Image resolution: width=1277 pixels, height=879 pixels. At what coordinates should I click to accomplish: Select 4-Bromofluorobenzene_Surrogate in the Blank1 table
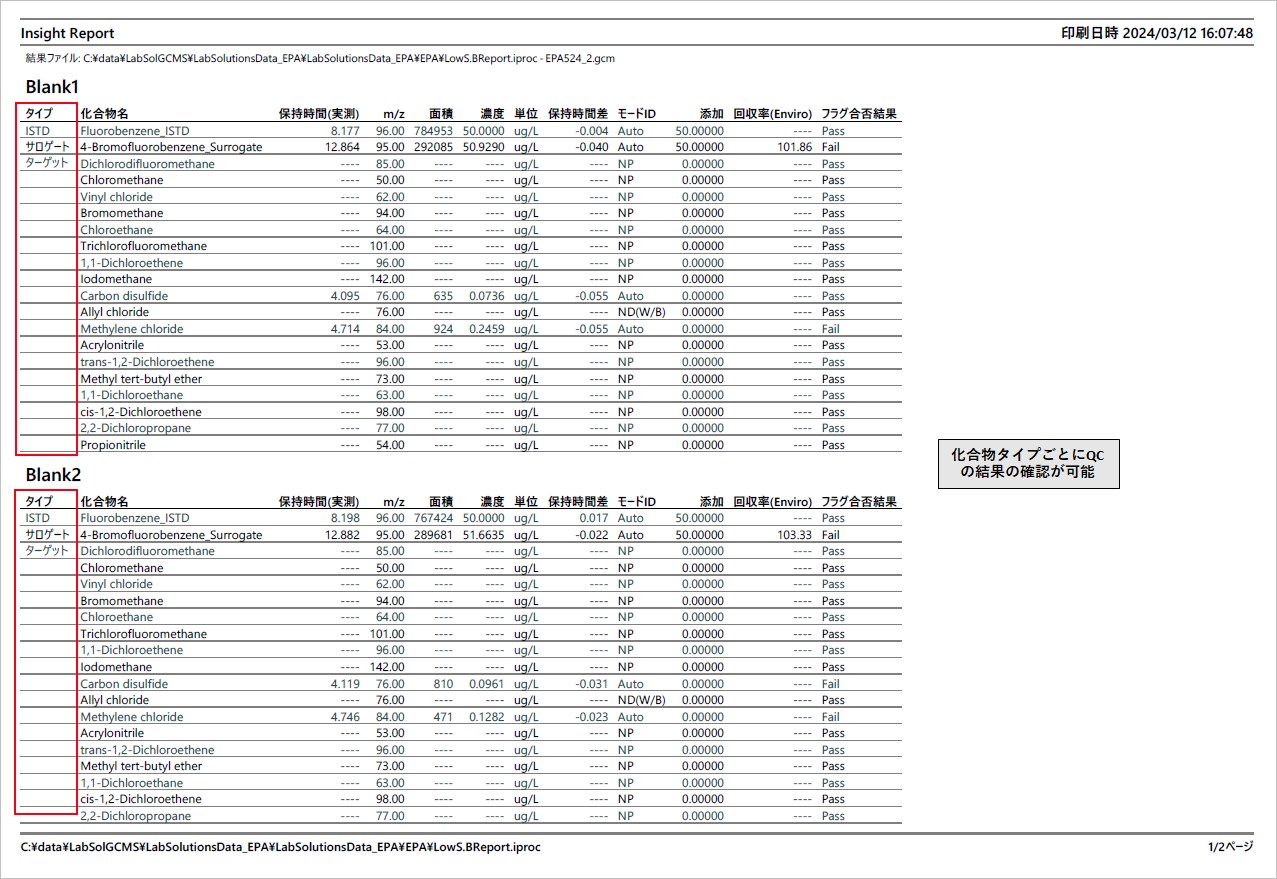[x=171, y=147]
